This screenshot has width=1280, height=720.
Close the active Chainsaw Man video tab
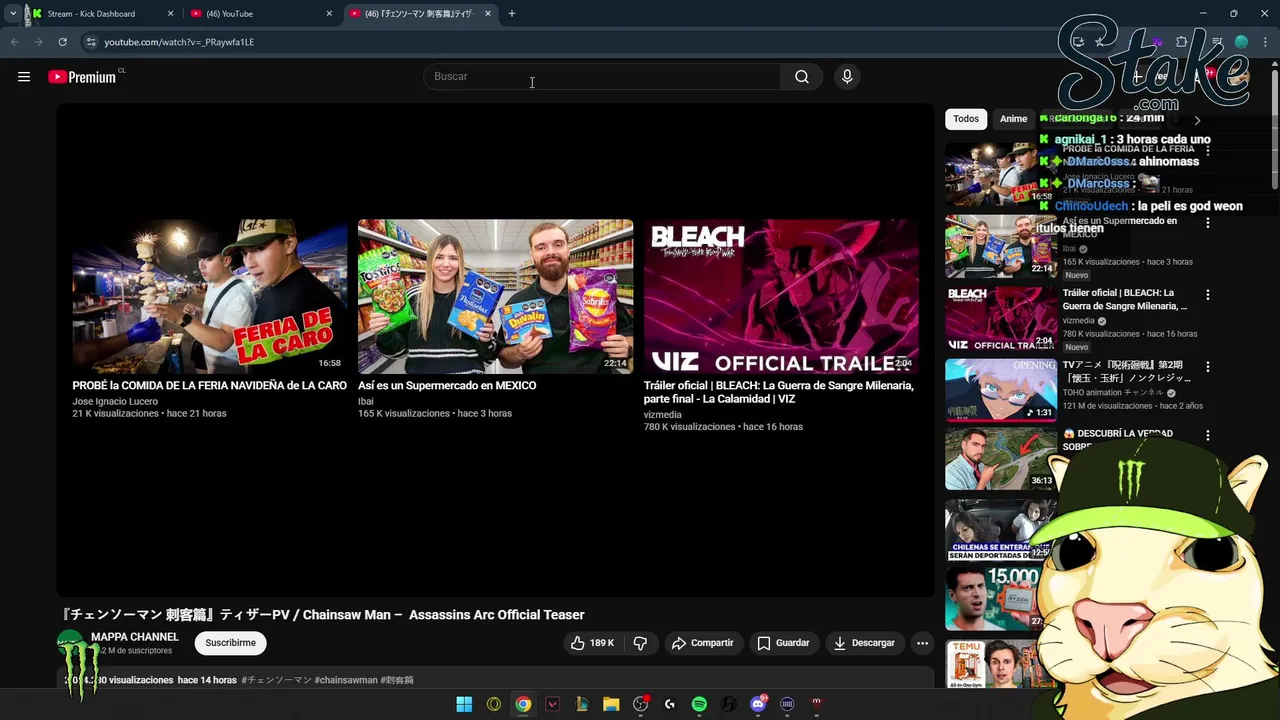pyautogui.click(x=488, y=14)
